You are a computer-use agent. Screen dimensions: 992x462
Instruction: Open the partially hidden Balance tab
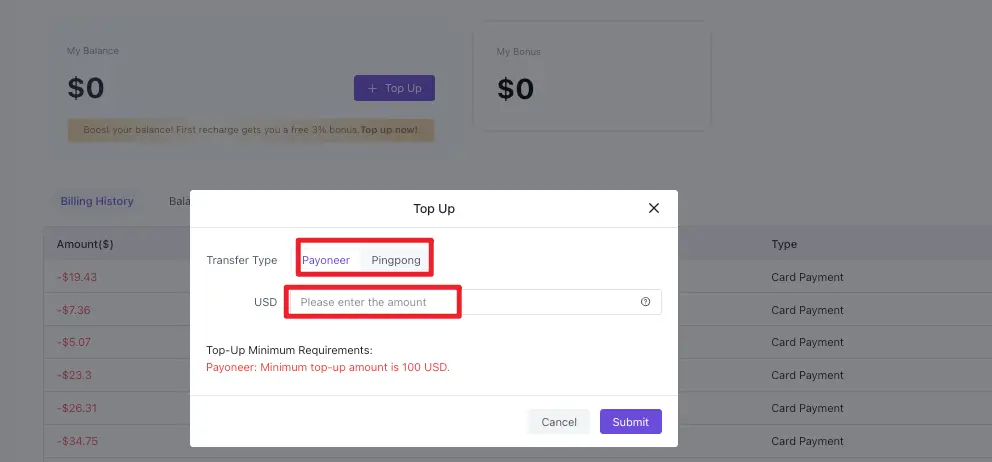tap(180, 201)
